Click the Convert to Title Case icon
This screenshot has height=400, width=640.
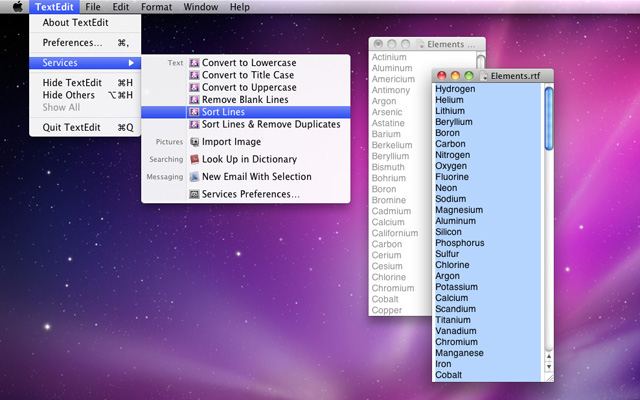point(194,75)
